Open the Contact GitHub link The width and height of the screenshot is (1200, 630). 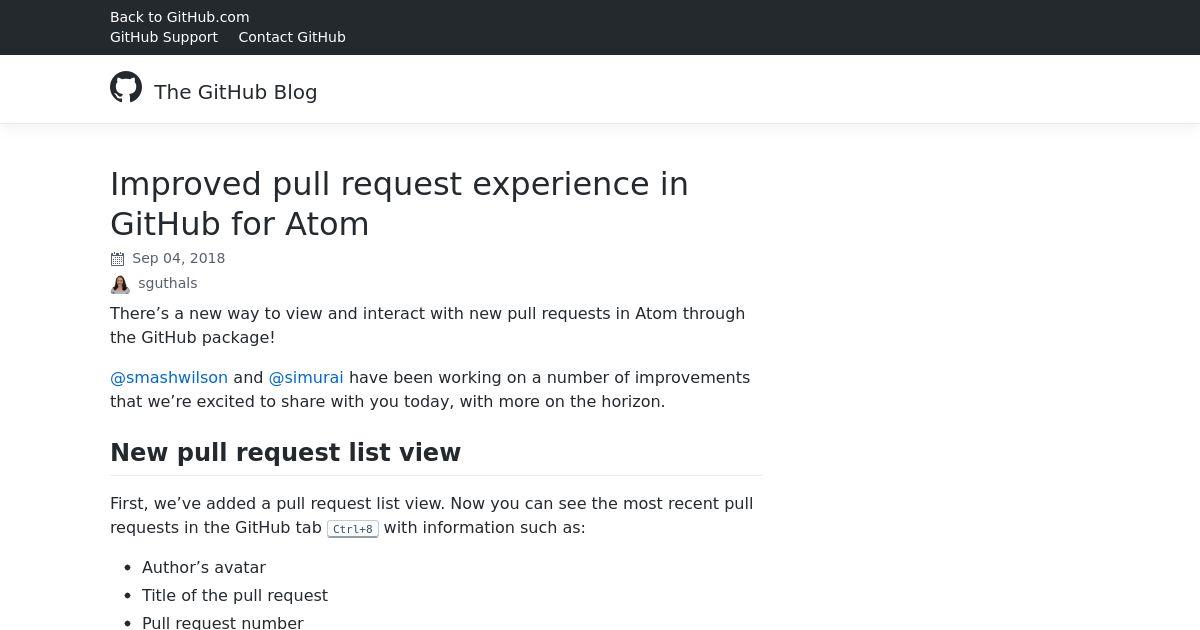click(292, 37)
